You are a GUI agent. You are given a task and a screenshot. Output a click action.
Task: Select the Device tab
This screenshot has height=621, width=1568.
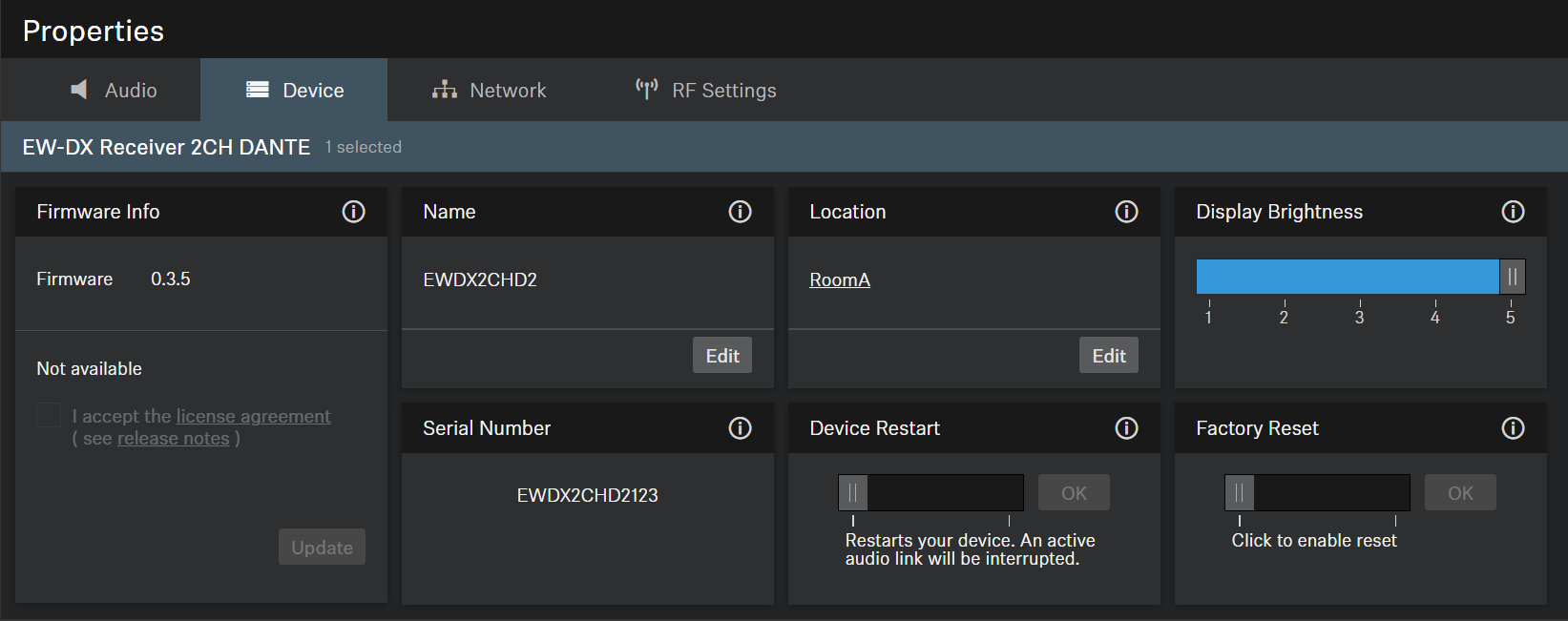(294, 91)
